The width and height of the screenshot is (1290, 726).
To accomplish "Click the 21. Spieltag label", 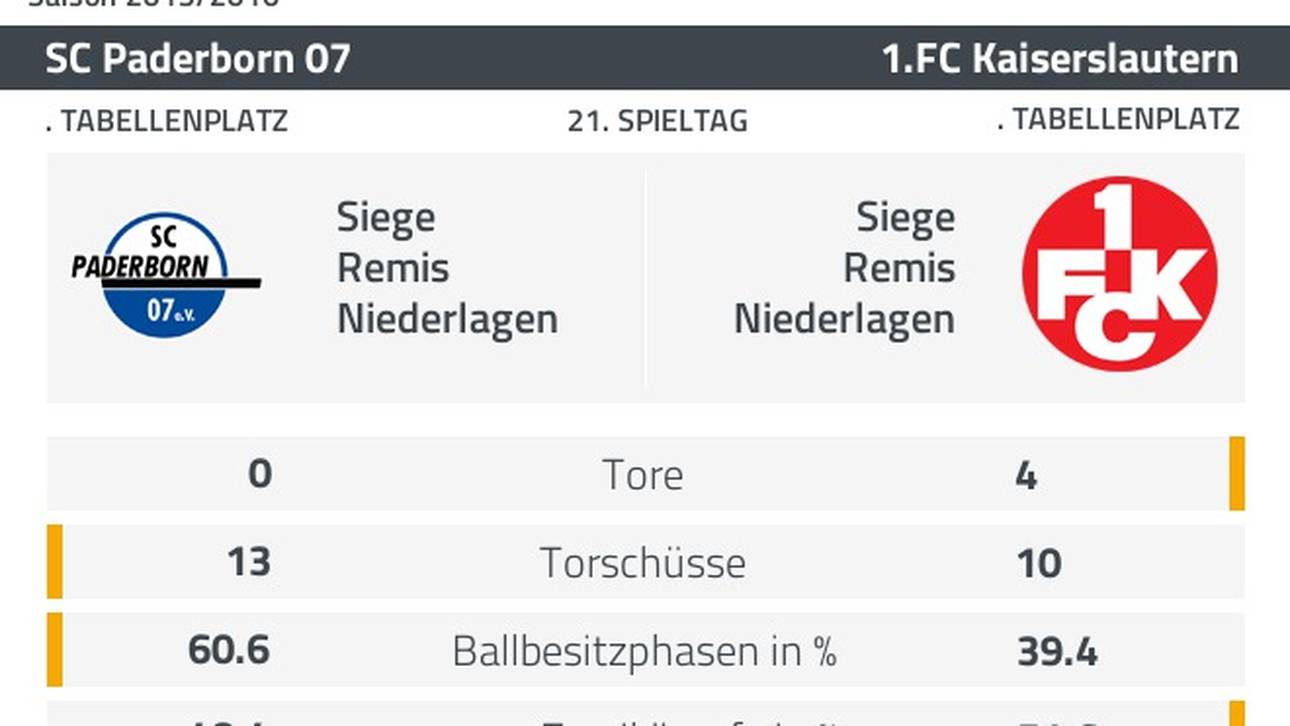I will tap(657, 121).
